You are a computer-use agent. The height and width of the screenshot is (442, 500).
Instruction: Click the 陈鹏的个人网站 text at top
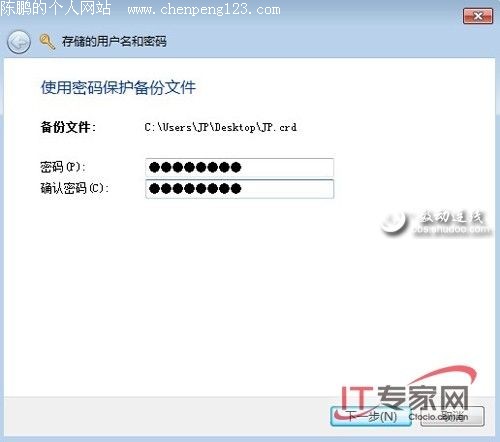(56, 8)
